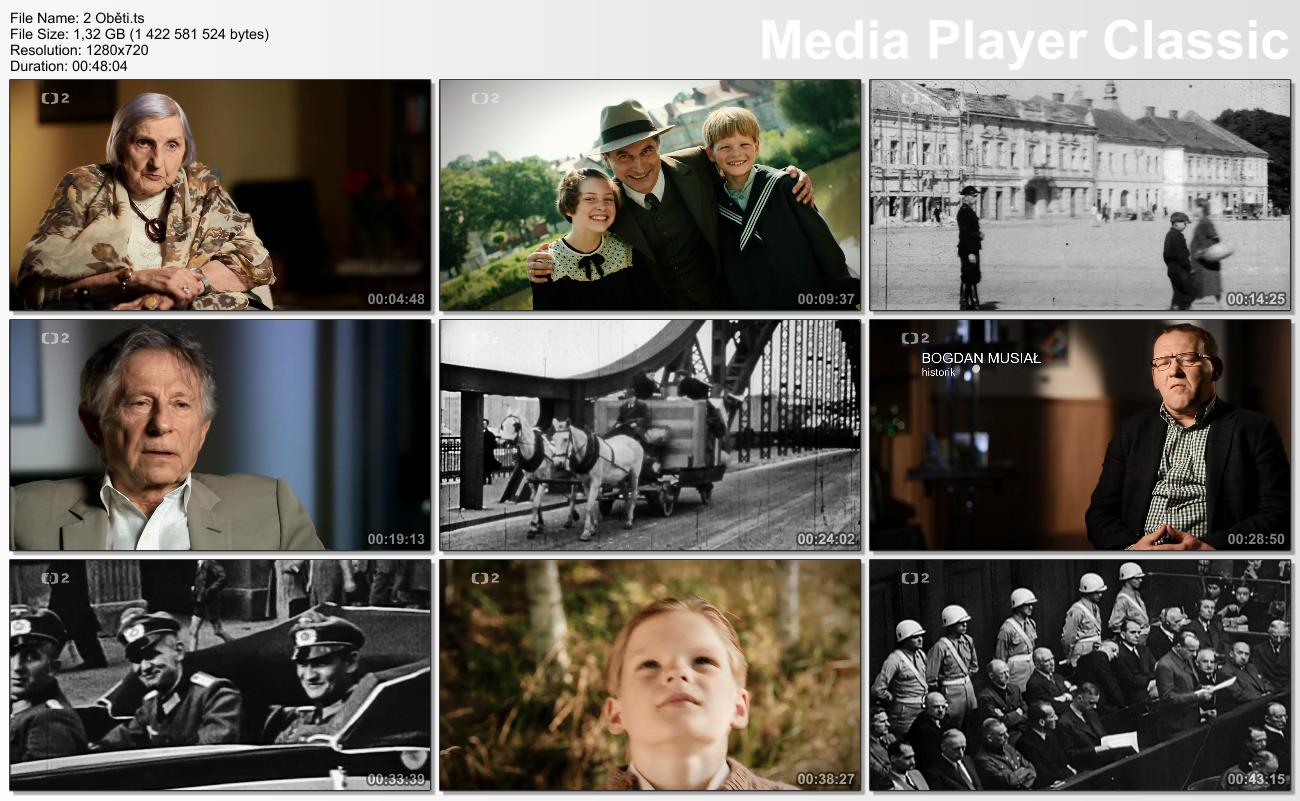Click the Resolution 1280x720 text
Image resolution: width=1300 pixels, height=801 pixels.
79,50
